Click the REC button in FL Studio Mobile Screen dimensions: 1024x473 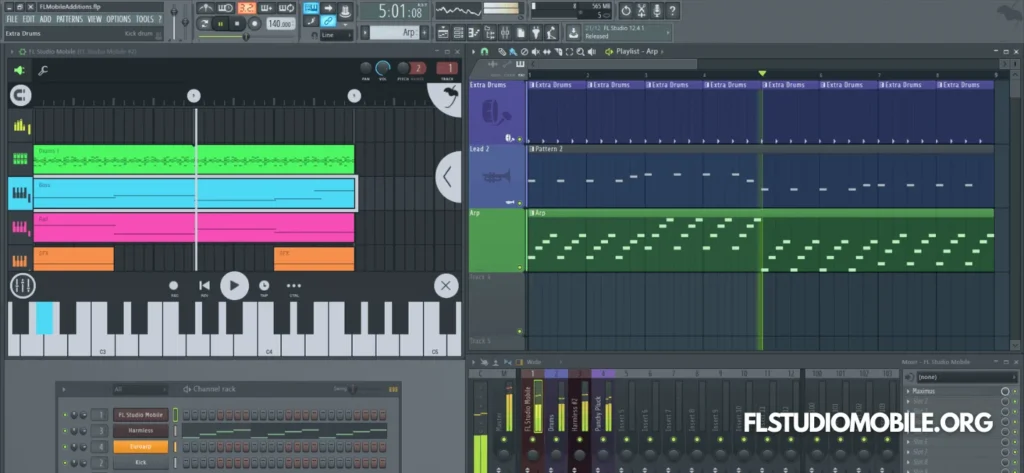coord(174,287)
